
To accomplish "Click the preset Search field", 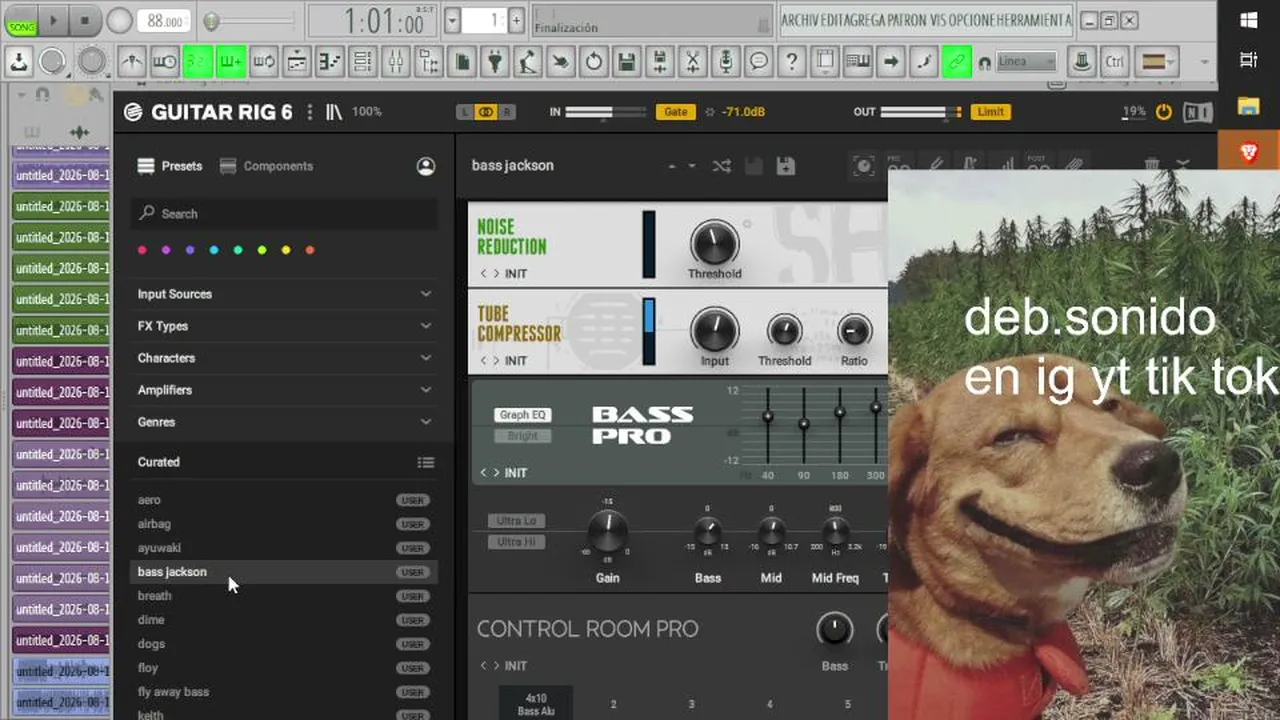I will (284, 213).
